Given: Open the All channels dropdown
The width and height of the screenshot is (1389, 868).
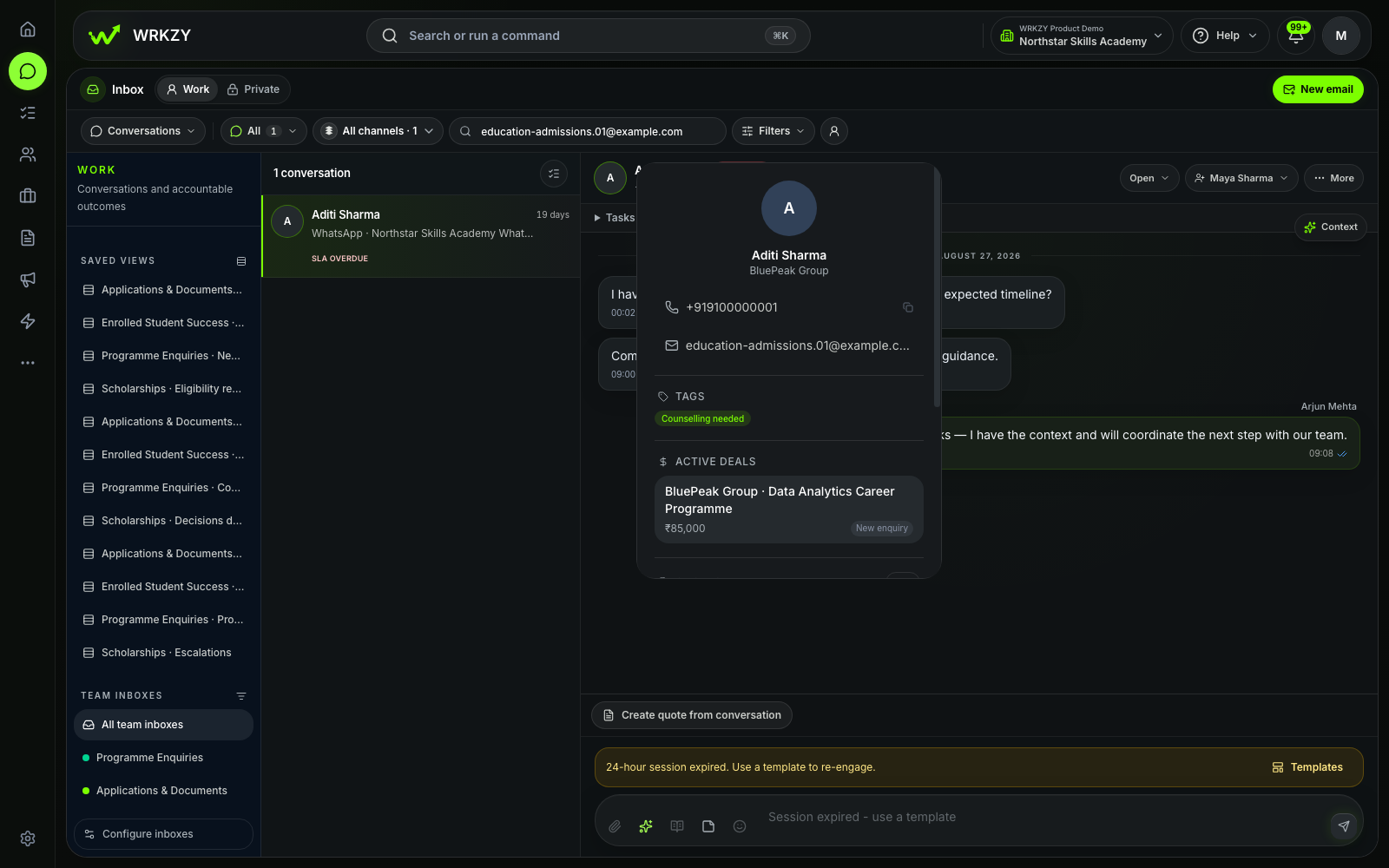Looking at the screenshot, I should tap(379, 131).
